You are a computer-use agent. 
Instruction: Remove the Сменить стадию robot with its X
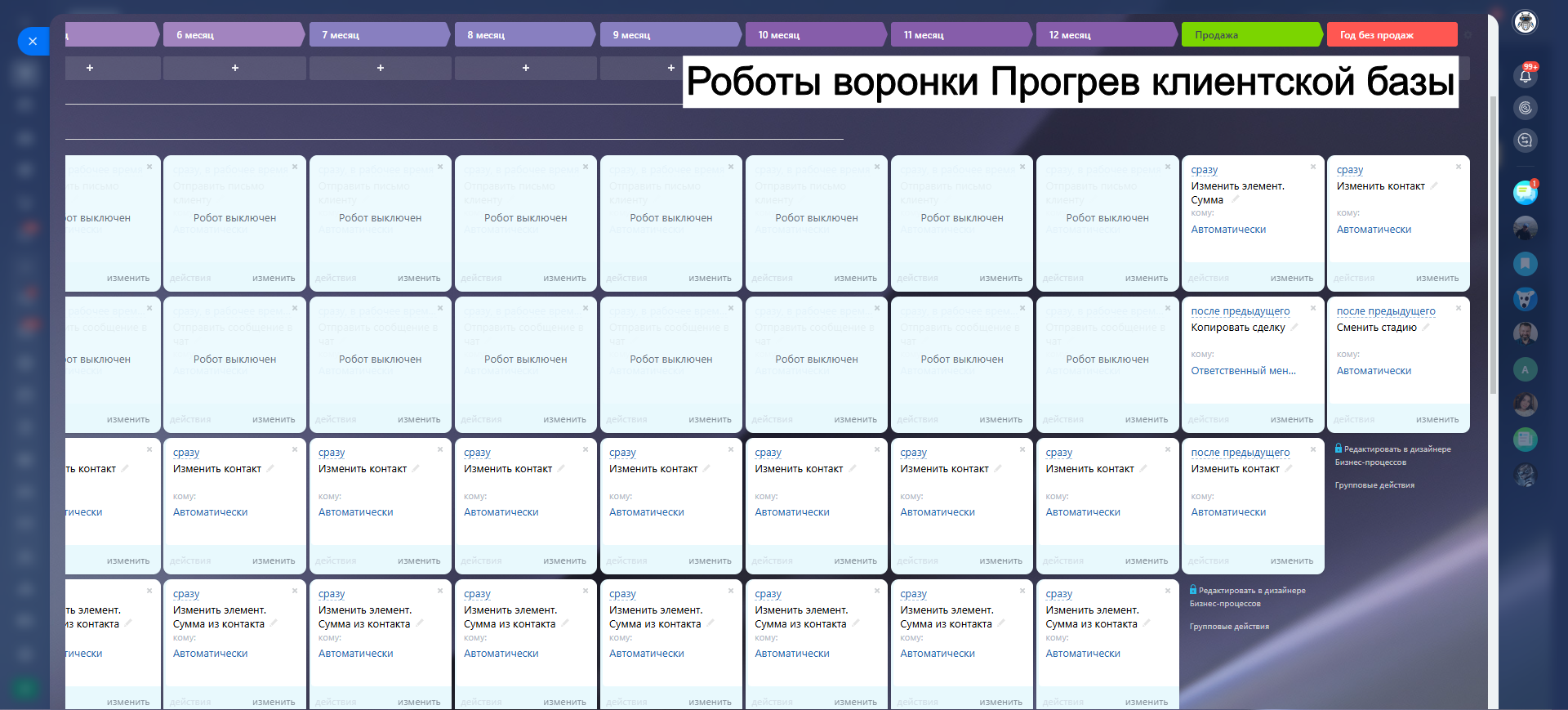(x=1459, y=308)
